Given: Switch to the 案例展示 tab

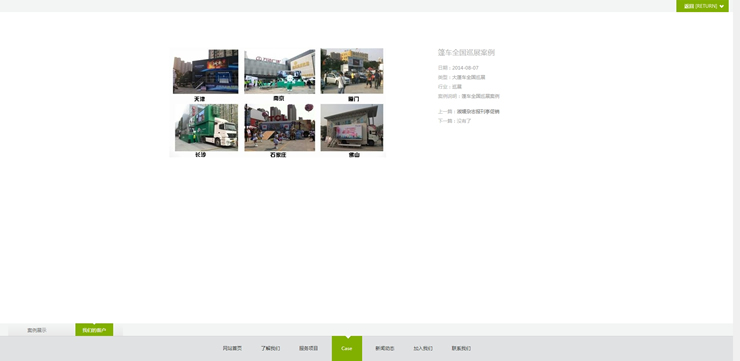Looking at the screenshot, I should coord(37,330).
